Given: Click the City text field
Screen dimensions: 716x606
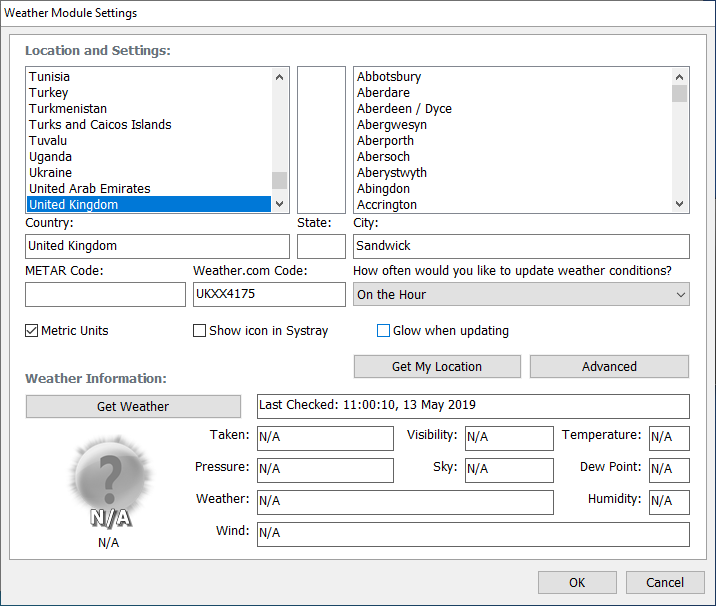Looking at the screenshot, I should pos(521,246).
